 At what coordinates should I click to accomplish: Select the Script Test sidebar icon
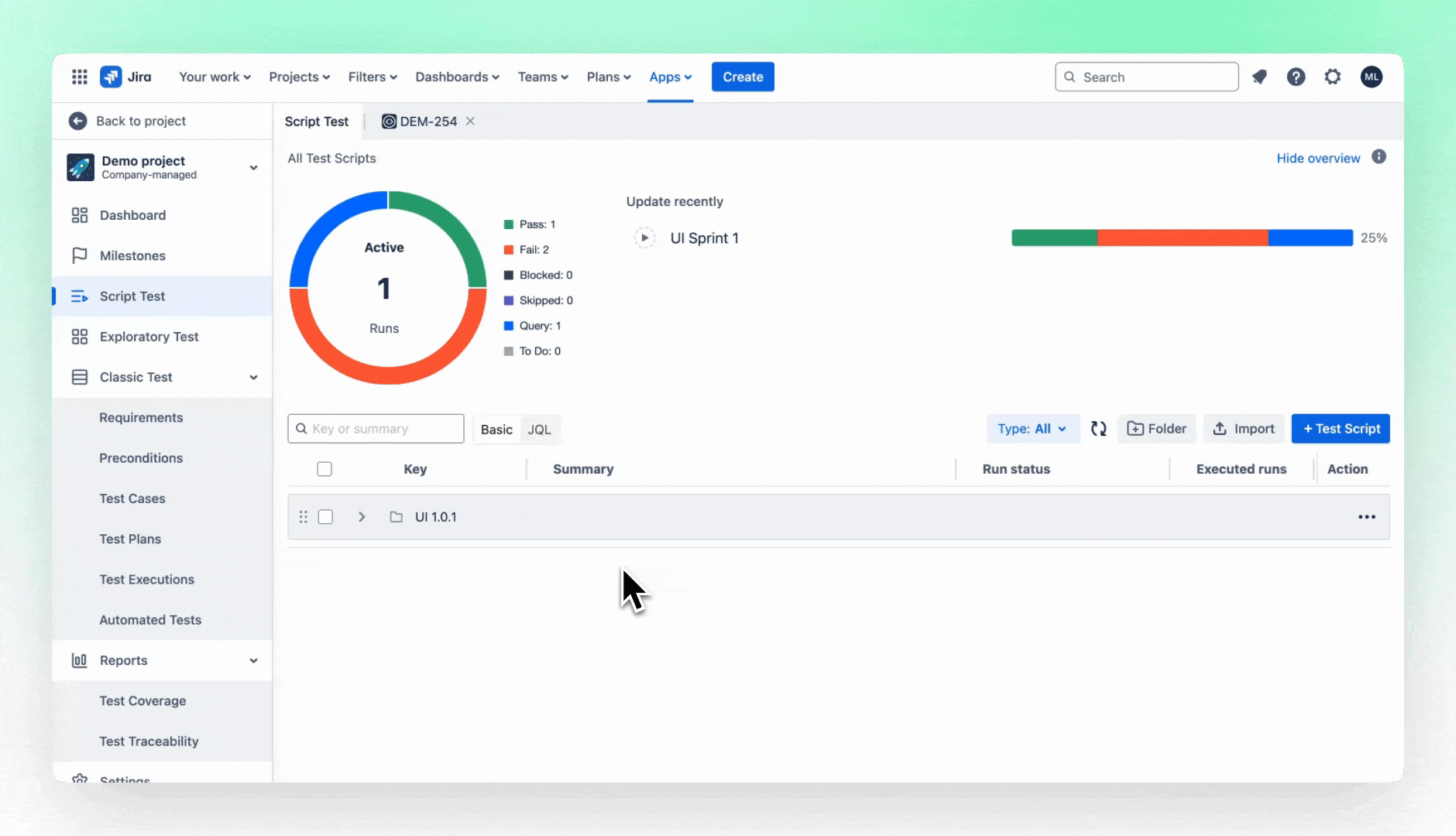point(81,296)
